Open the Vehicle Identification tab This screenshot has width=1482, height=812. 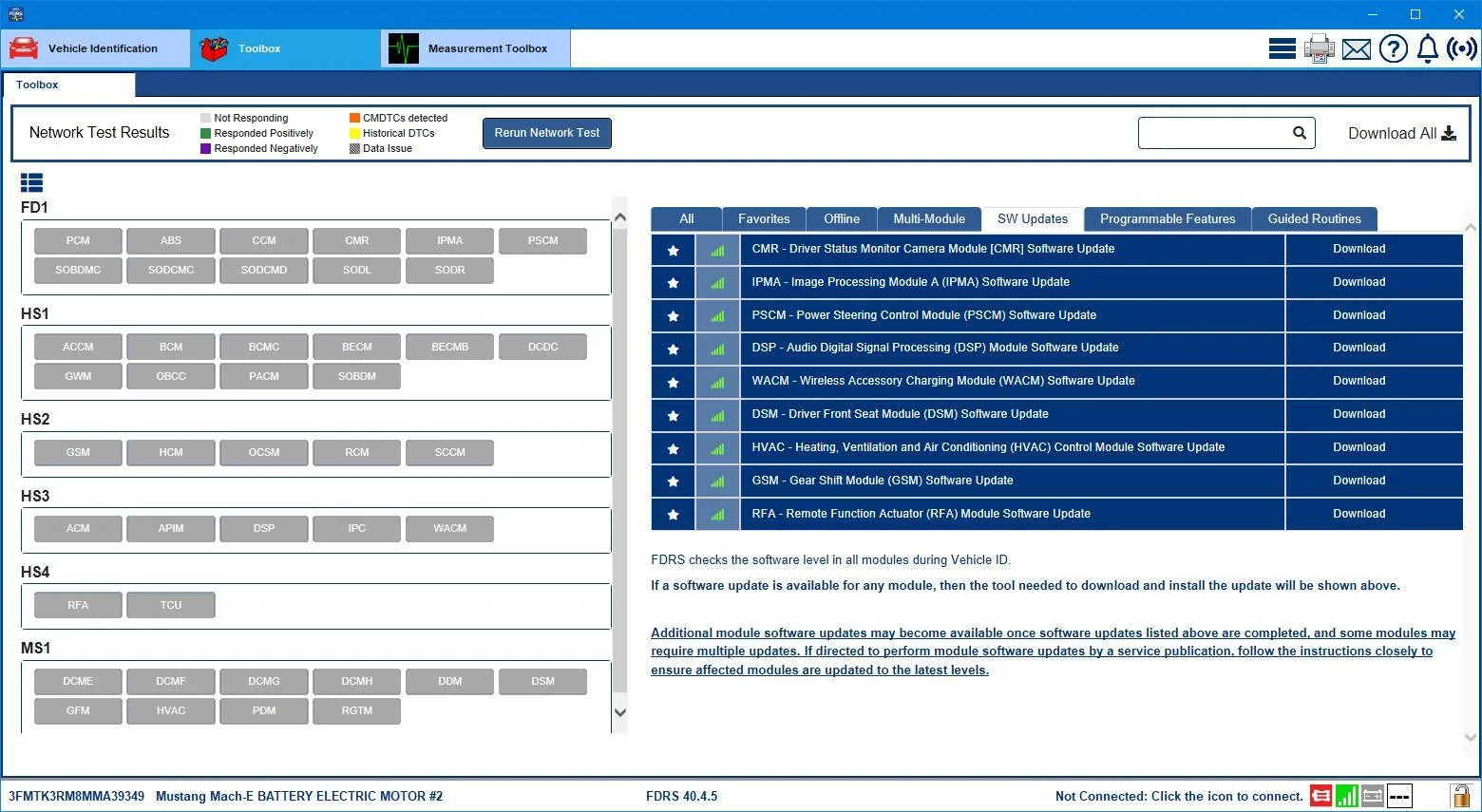click(x=95, y=48)
